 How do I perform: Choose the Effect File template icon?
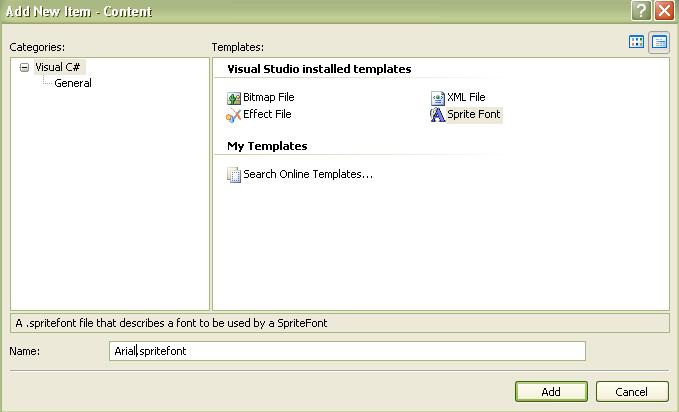pos(233,116)
